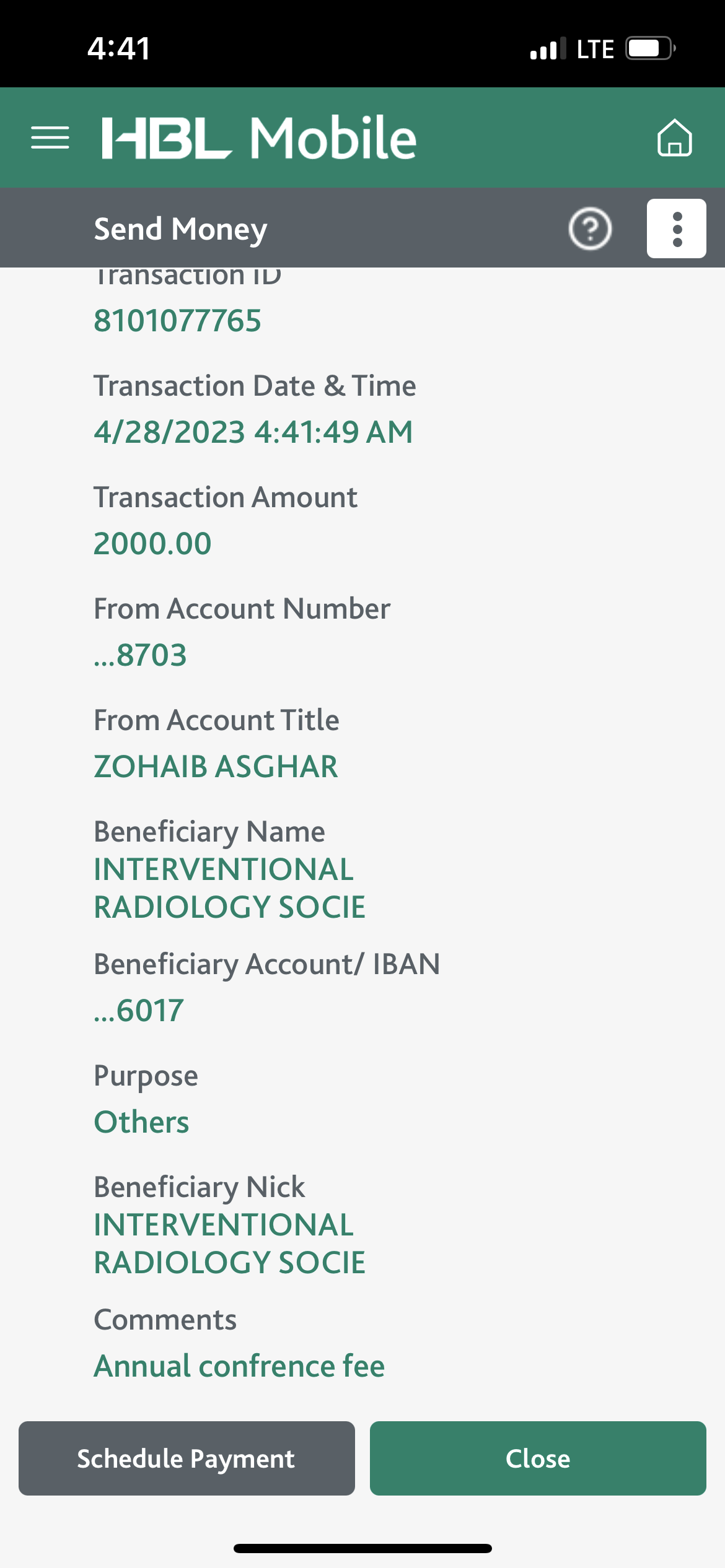The image size is (725, 1568).
Task: Tap the transaction date and time value
Action: pos(253,432)
